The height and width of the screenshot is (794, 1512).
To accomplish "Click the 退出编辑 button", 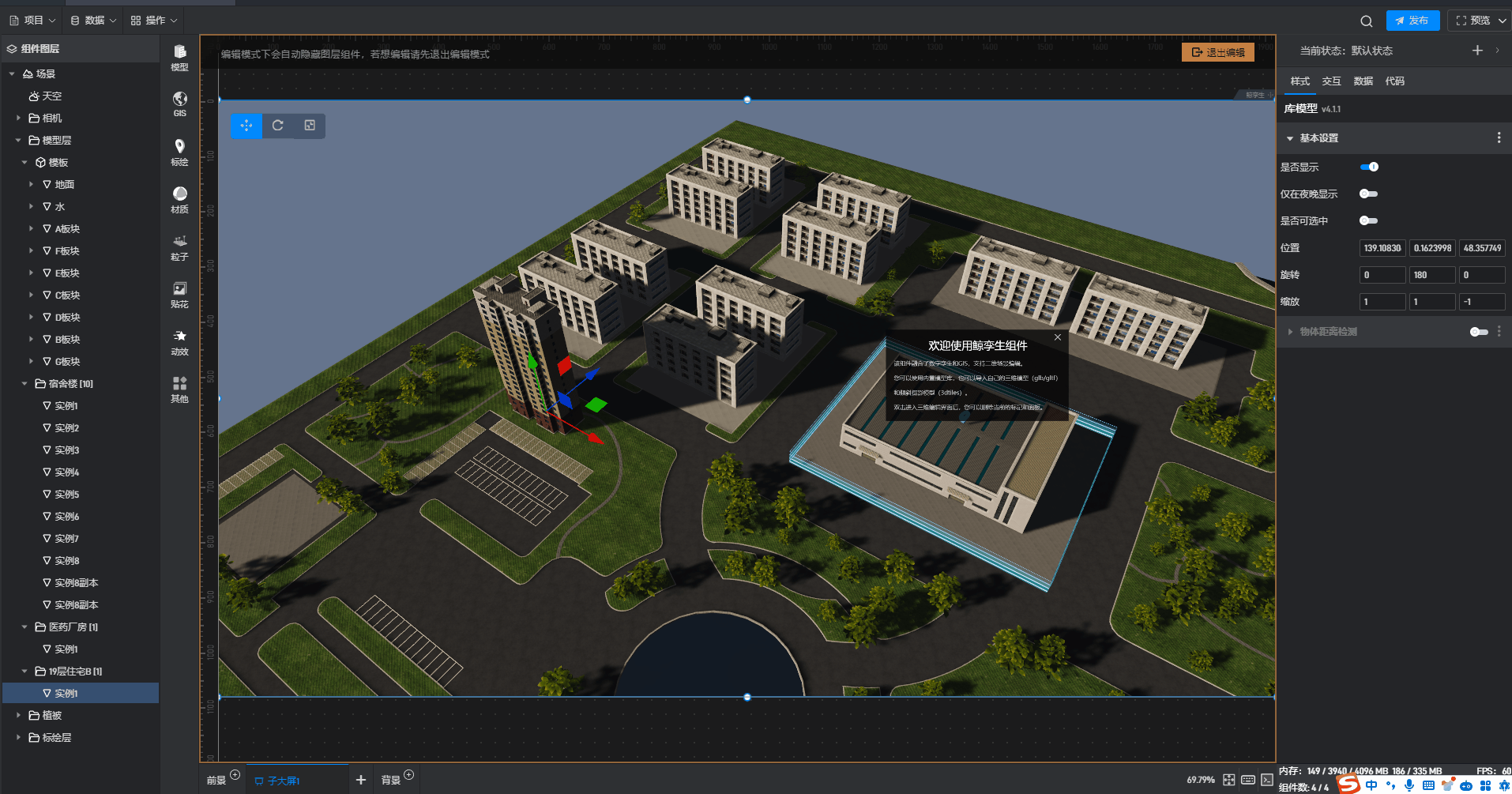I will 1217,52.
